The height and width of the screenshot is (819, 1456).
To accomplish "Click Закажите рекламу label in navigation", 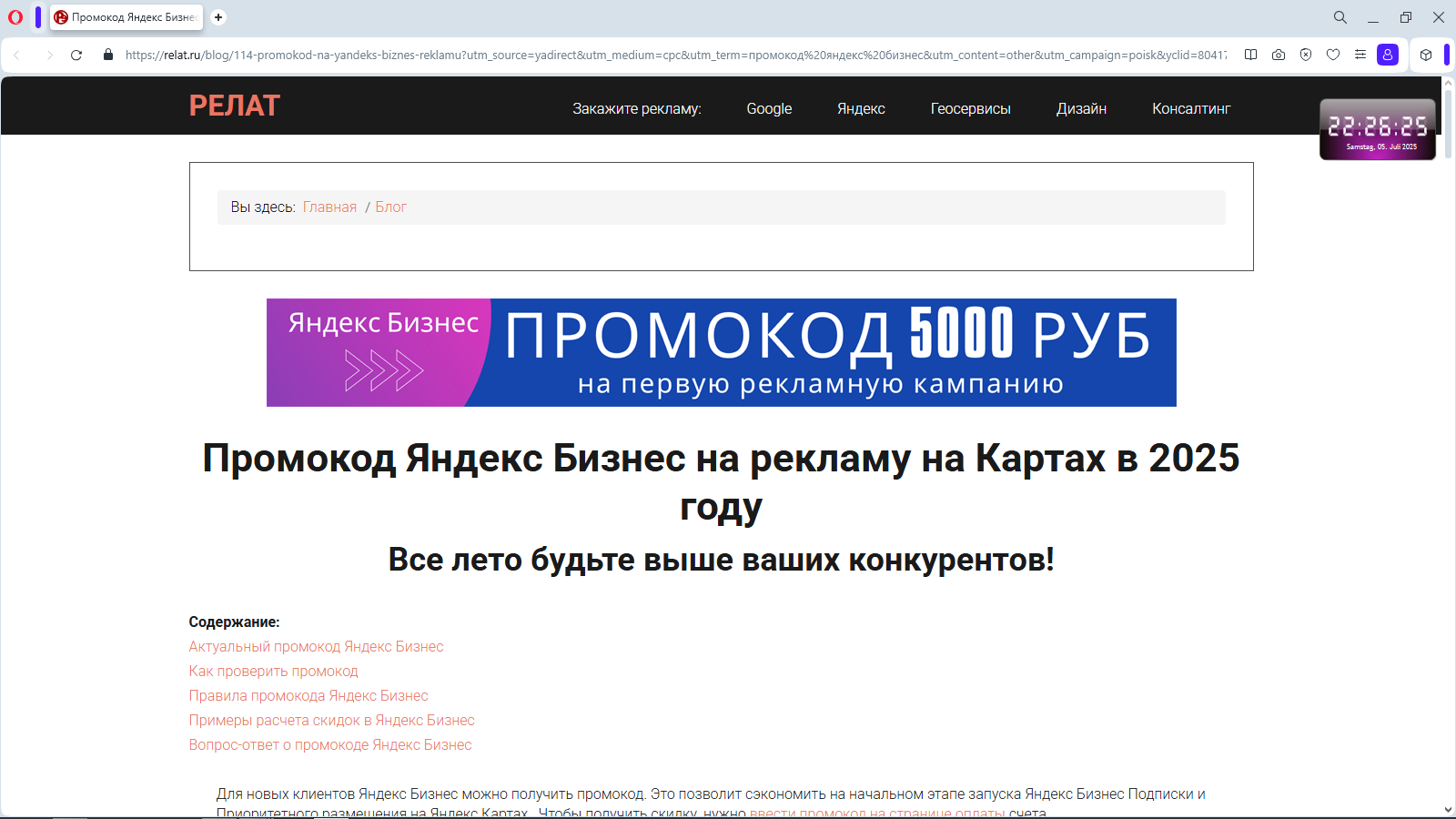I will (x=637, y=108).
